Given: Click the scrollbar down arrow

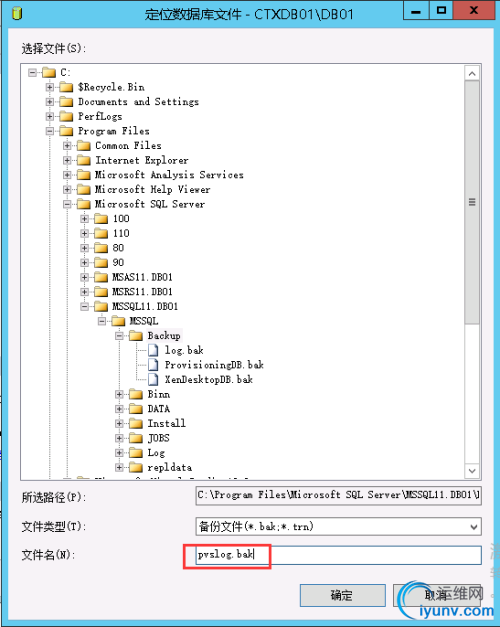Looking at the screenshot, I should (472, 471).
